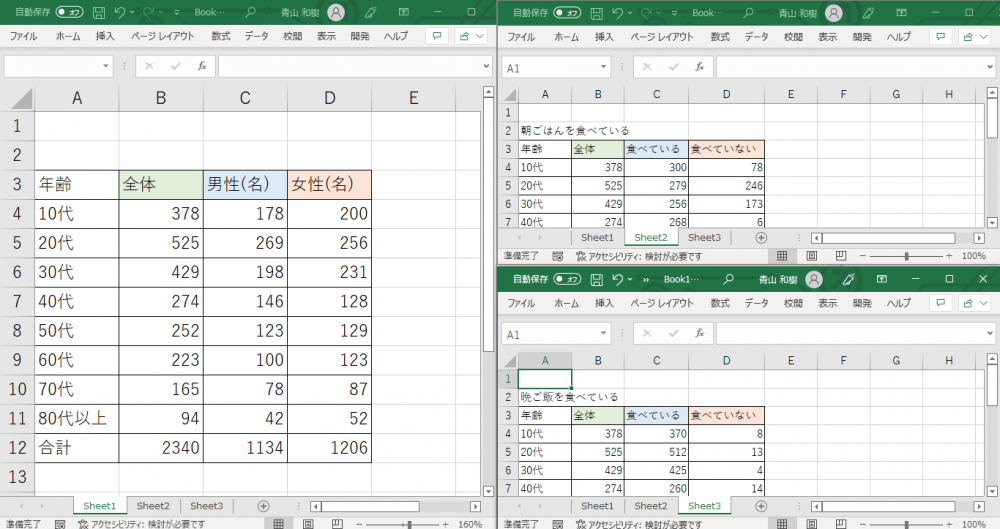The width and height of the screenshot is (1000, 529).
Task: Open share dropdown in top-right window ribbon
Action: click(x=974, y=36)
